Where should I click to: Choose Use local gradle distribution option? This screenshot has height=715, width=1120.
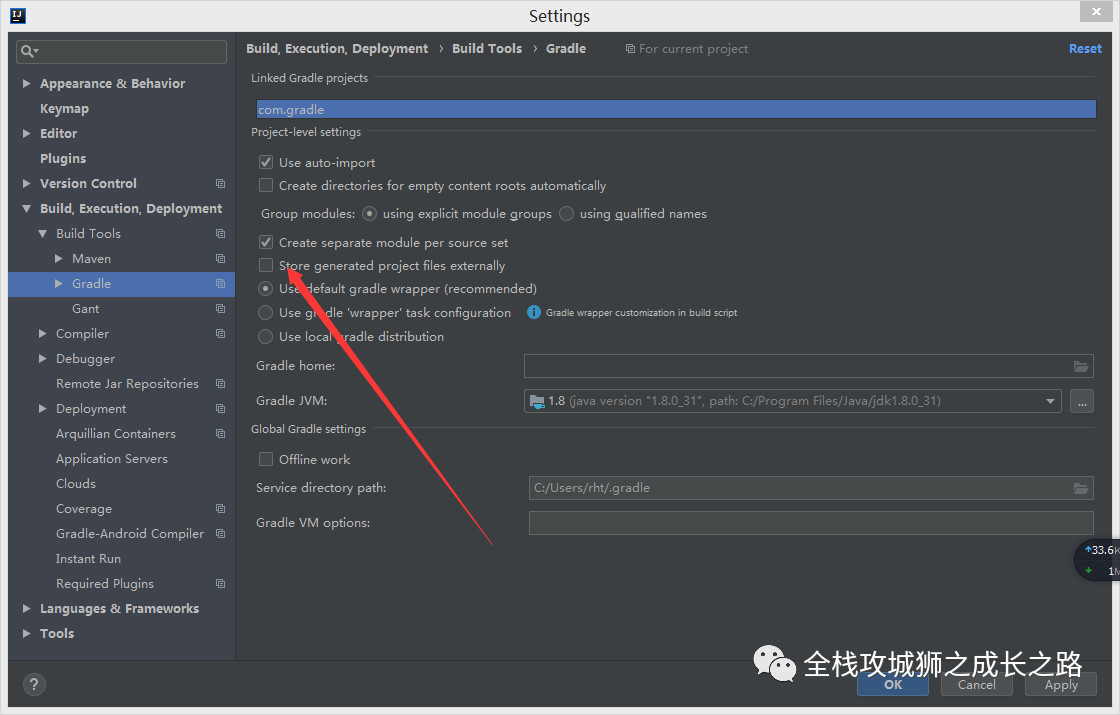[x=265, y=336]
